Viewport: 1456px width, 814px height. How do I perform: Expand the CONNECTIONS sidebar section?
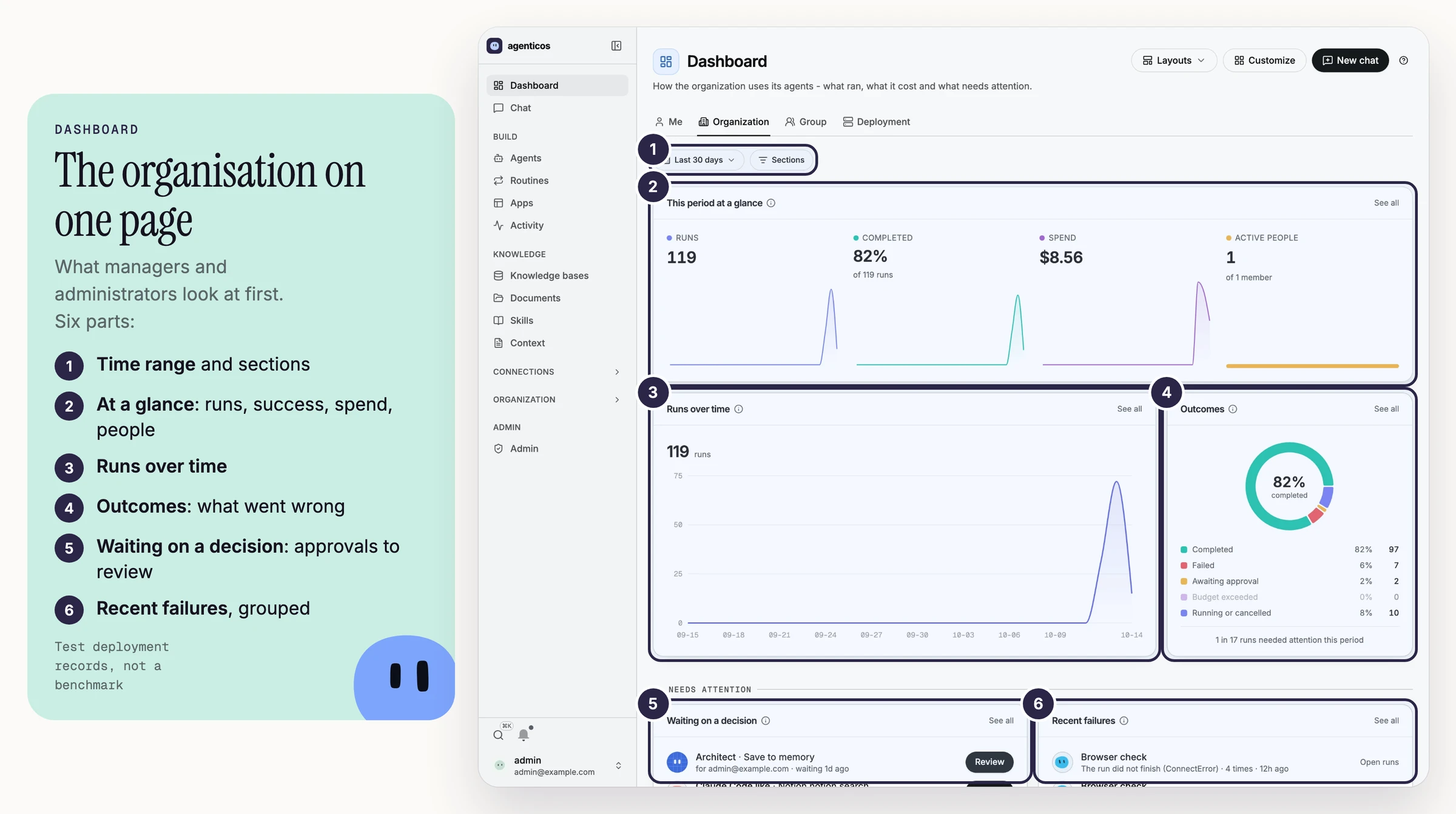point(557,371)
